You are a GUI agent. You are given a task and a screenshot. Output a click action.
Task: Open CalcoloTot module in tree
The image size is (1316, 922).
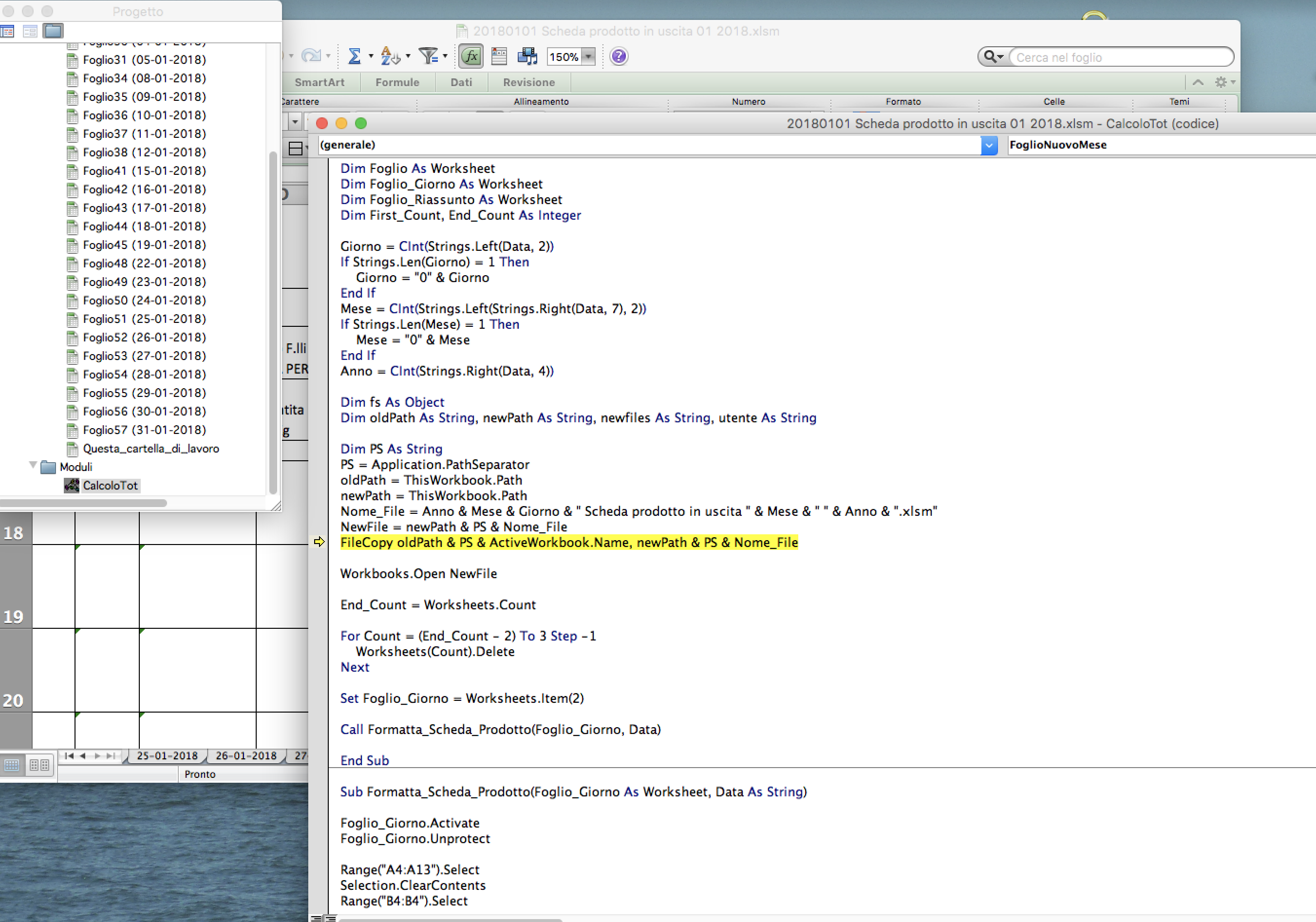point(110,486)
